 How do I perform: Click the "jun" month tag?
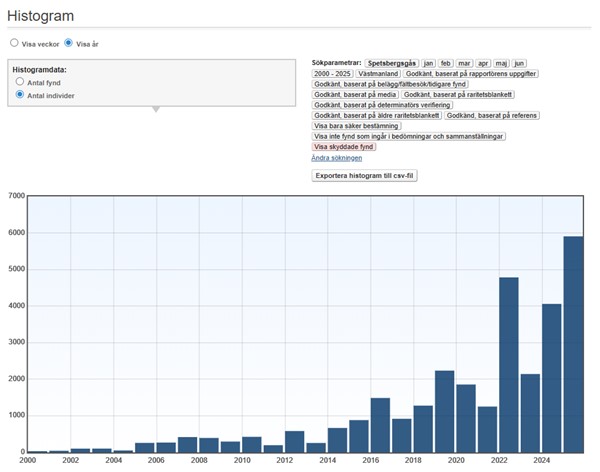click(x=519, y=63)
